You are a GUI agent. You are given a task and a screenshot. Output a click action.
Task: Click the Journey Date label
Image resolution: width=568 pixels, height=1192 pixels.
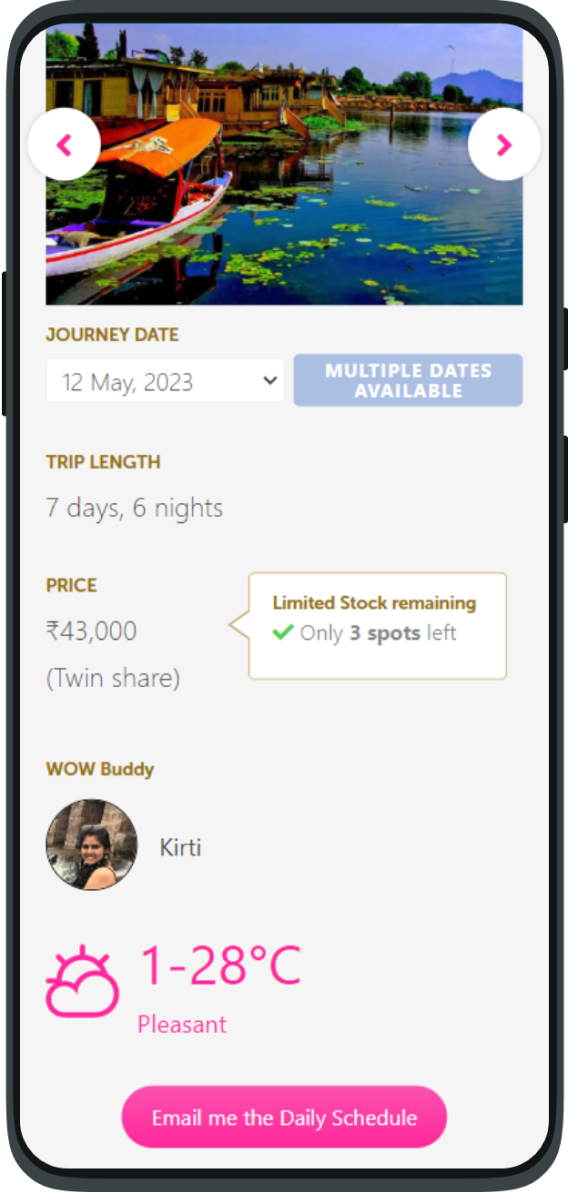point(113,335)
